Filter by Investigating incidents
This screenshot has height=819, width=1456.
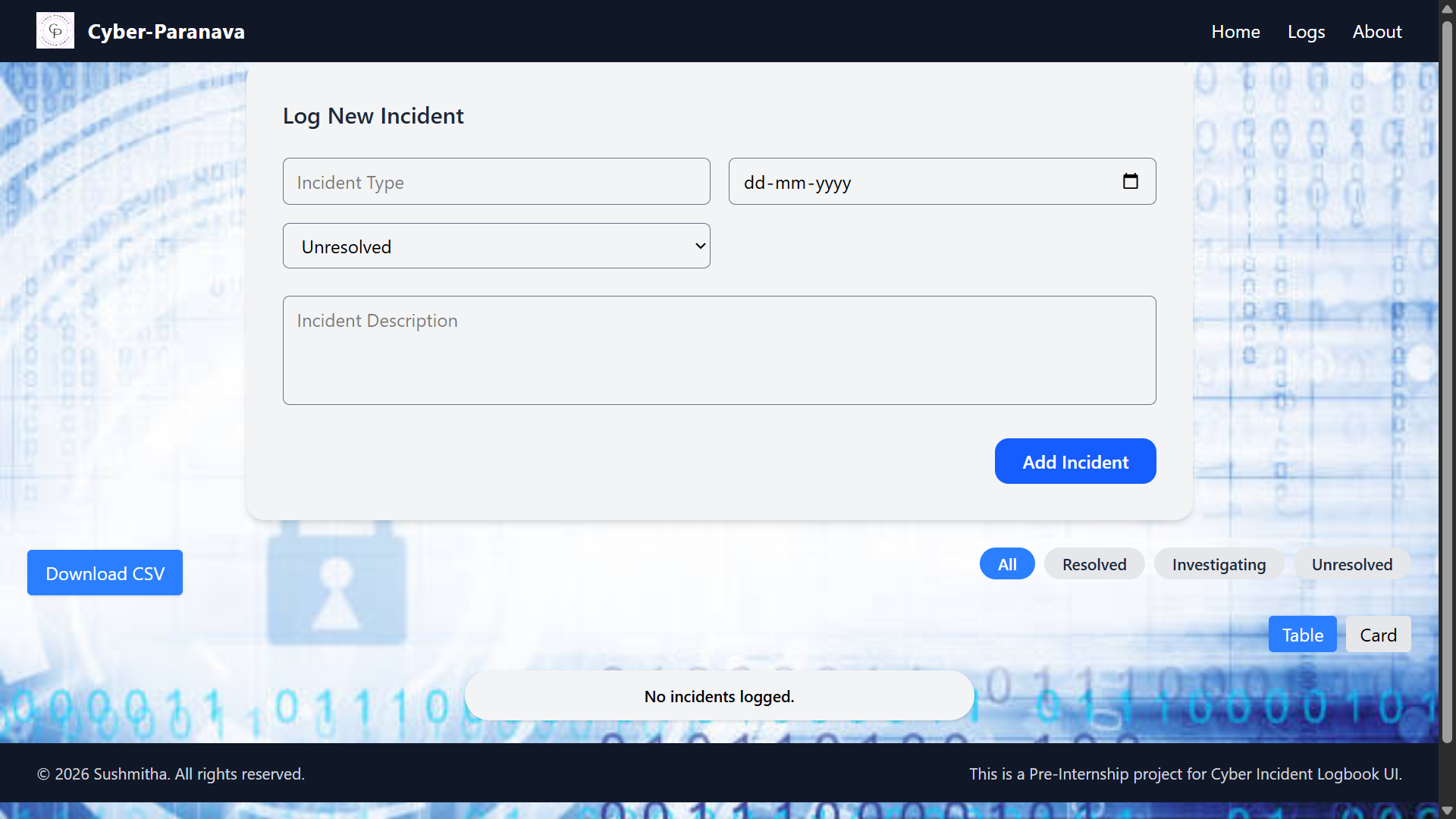pyautogui.click(x=1219, y=563)
